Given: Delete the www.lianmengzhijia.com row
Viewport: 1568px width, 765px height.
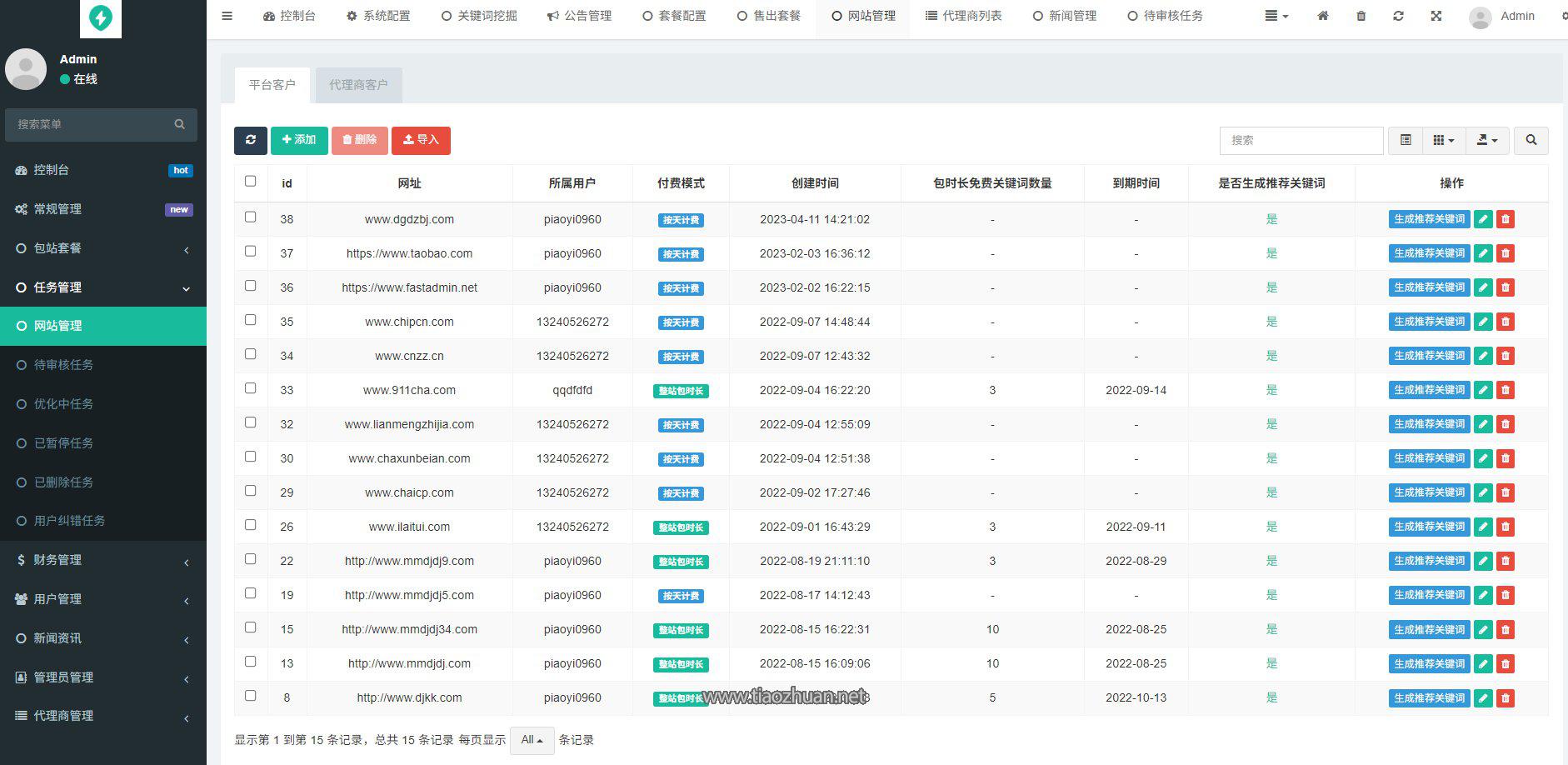Looking at the screenshot, I should 1506,424.
